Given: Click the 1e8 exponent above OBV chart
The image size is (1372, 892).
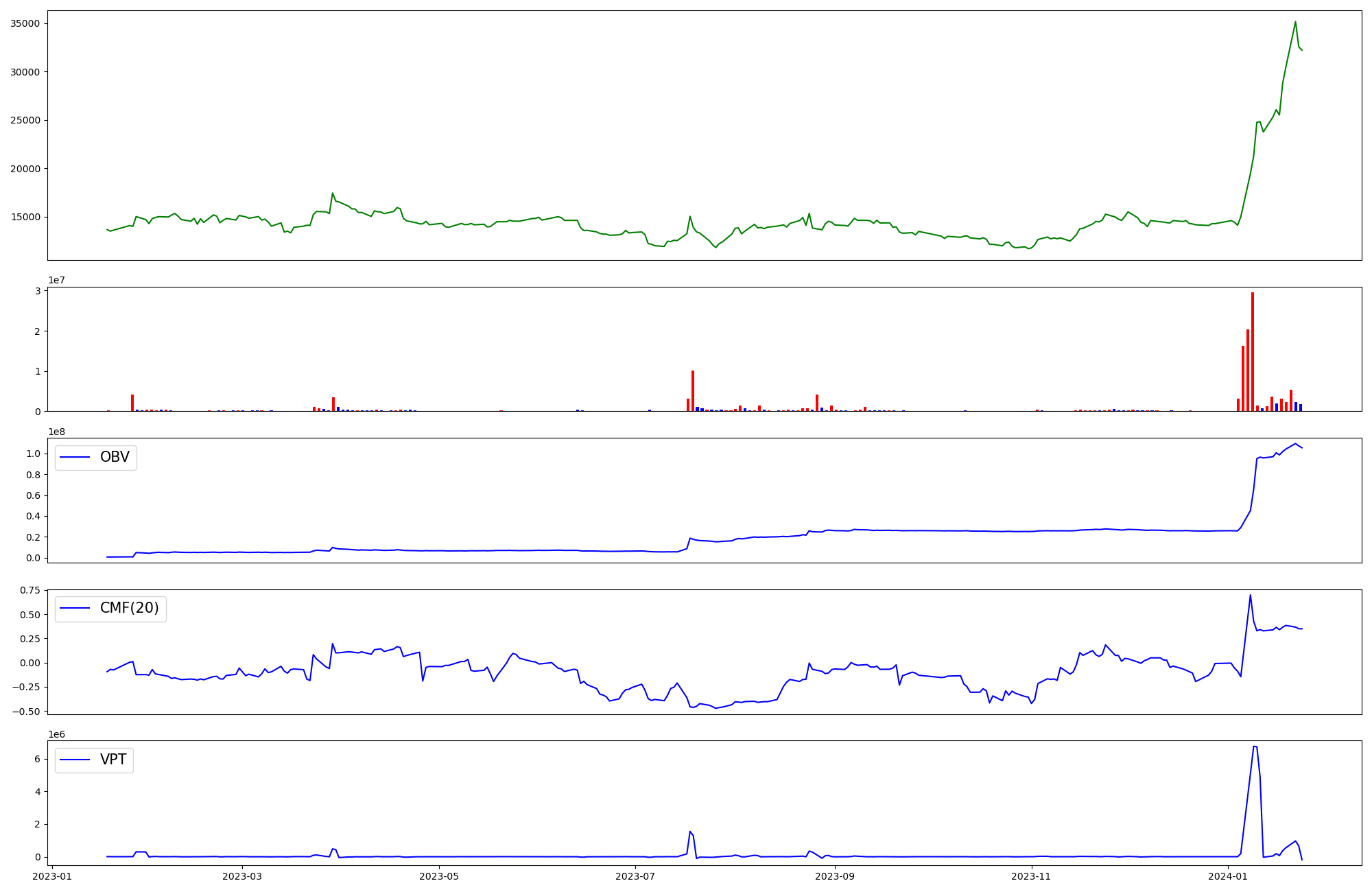Looking at the screenshot, I should [57, 432].
